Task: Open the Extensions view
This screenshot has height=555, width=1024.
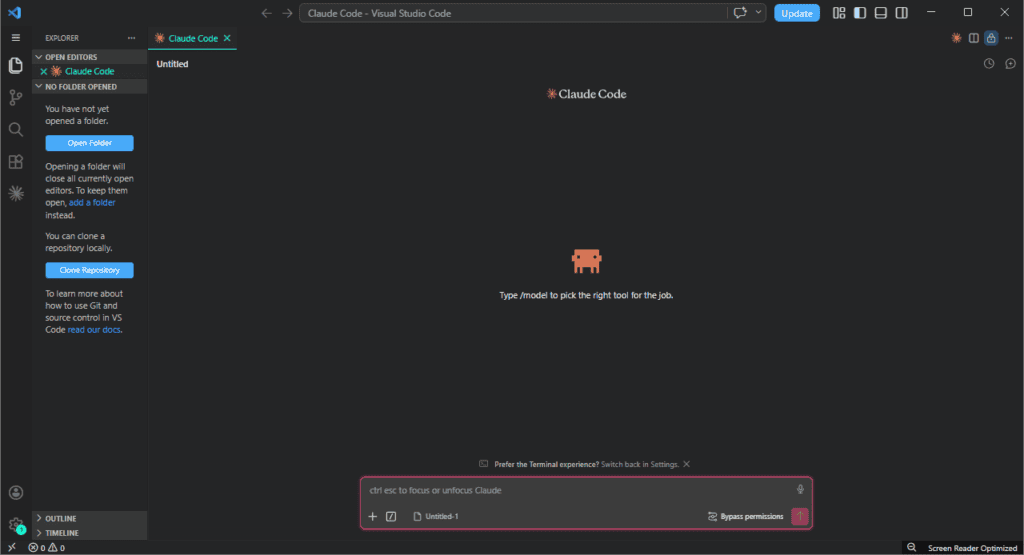Action: tap(15, 161)
